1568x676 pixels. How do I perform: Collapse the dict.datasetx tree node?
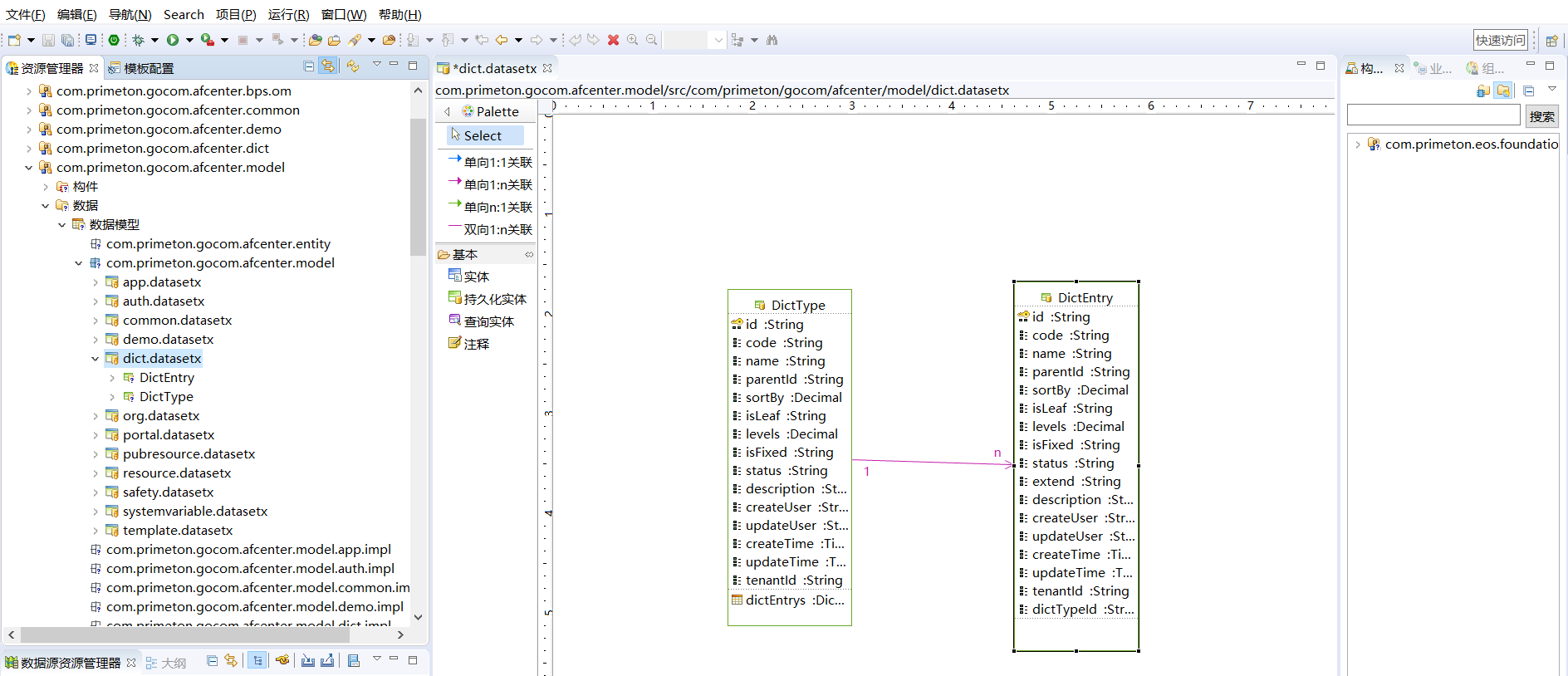pyautogui.click(x=95, y=359)
